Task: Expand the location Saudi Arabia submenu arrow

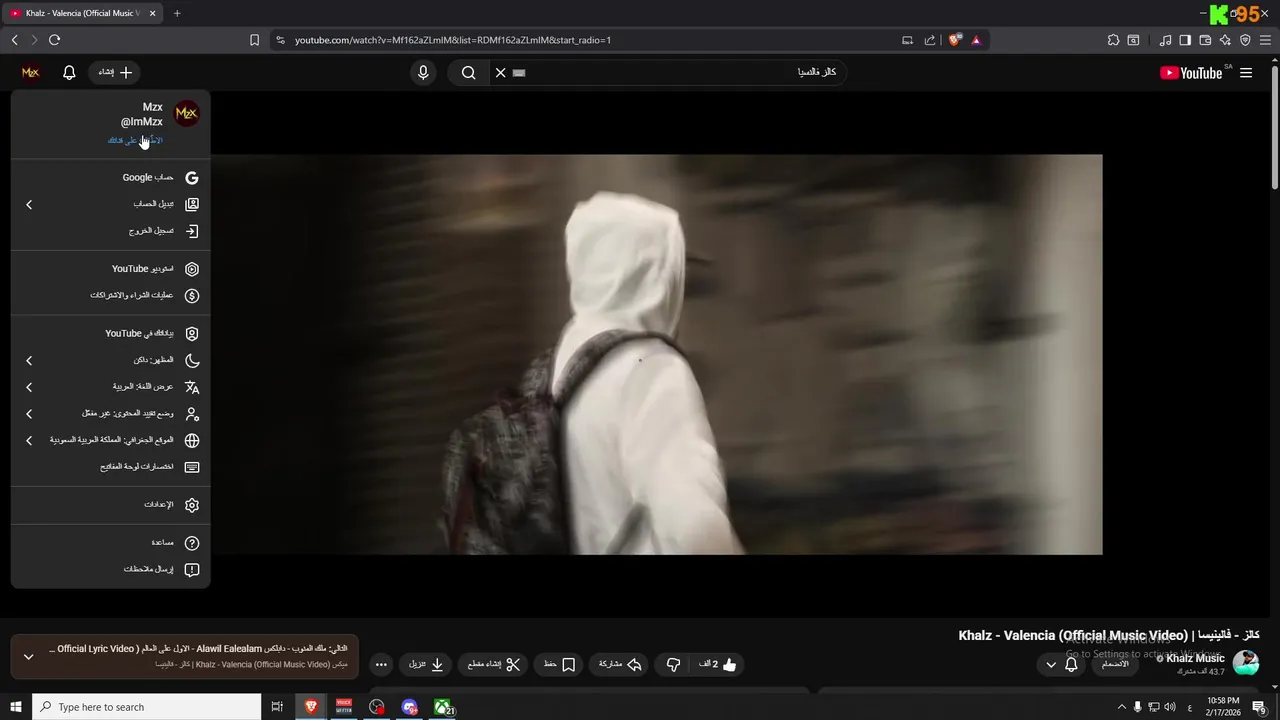Action: coord(29,440)
